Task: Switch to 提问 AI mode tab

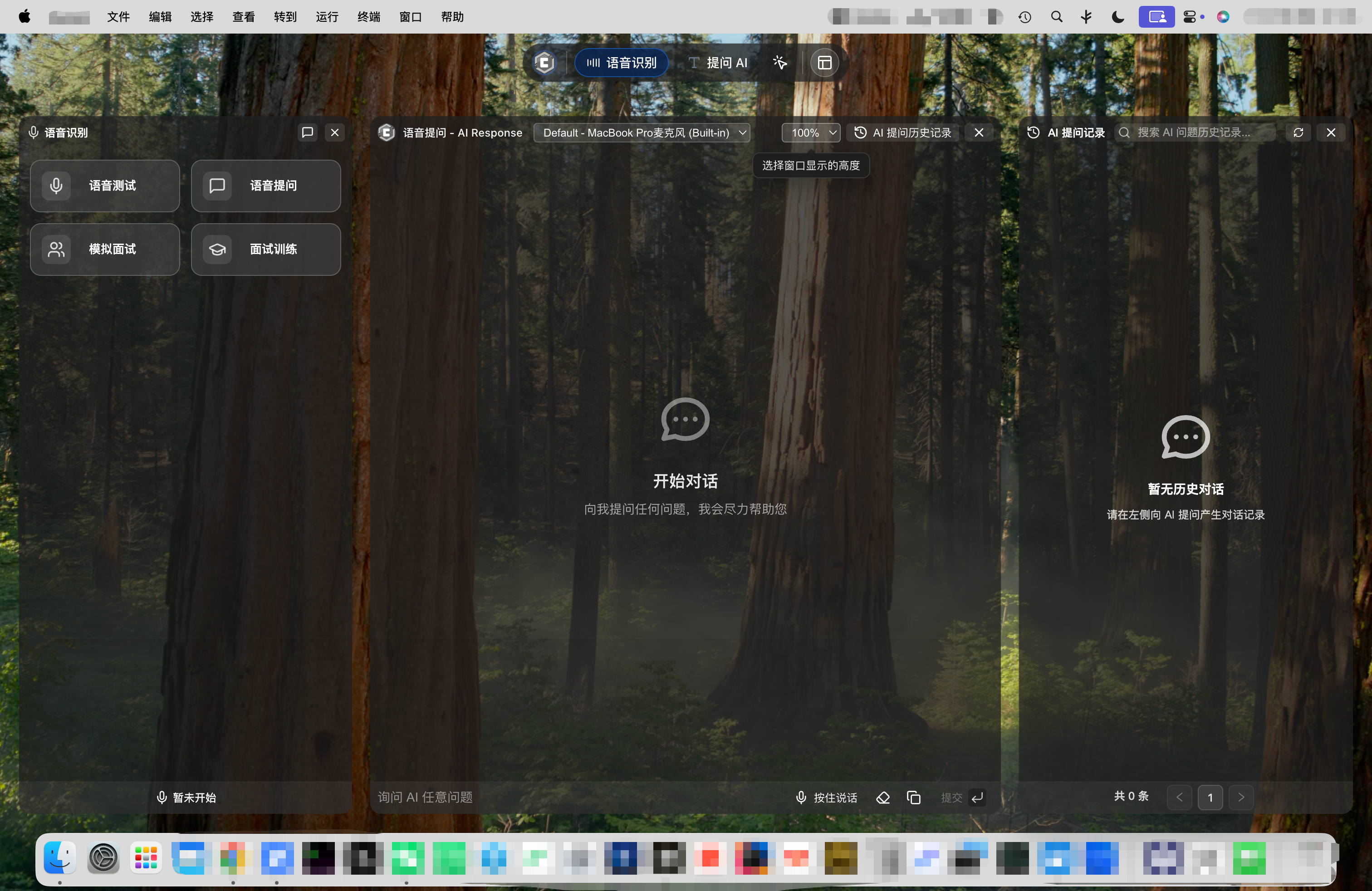Action: point(718,62)
